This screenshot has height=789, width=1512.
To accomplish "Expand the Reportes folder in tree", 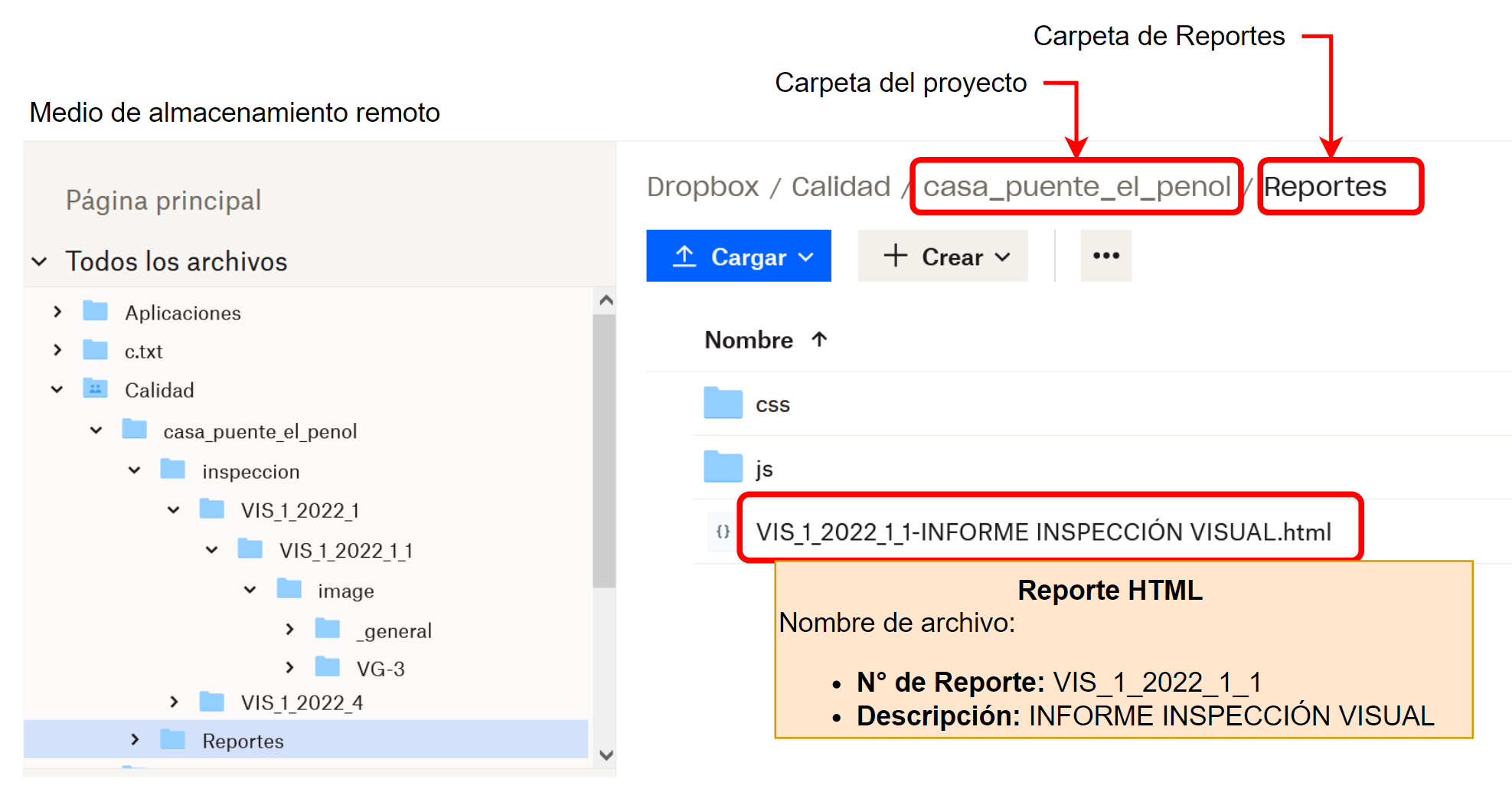I will (x=135, y=740).
